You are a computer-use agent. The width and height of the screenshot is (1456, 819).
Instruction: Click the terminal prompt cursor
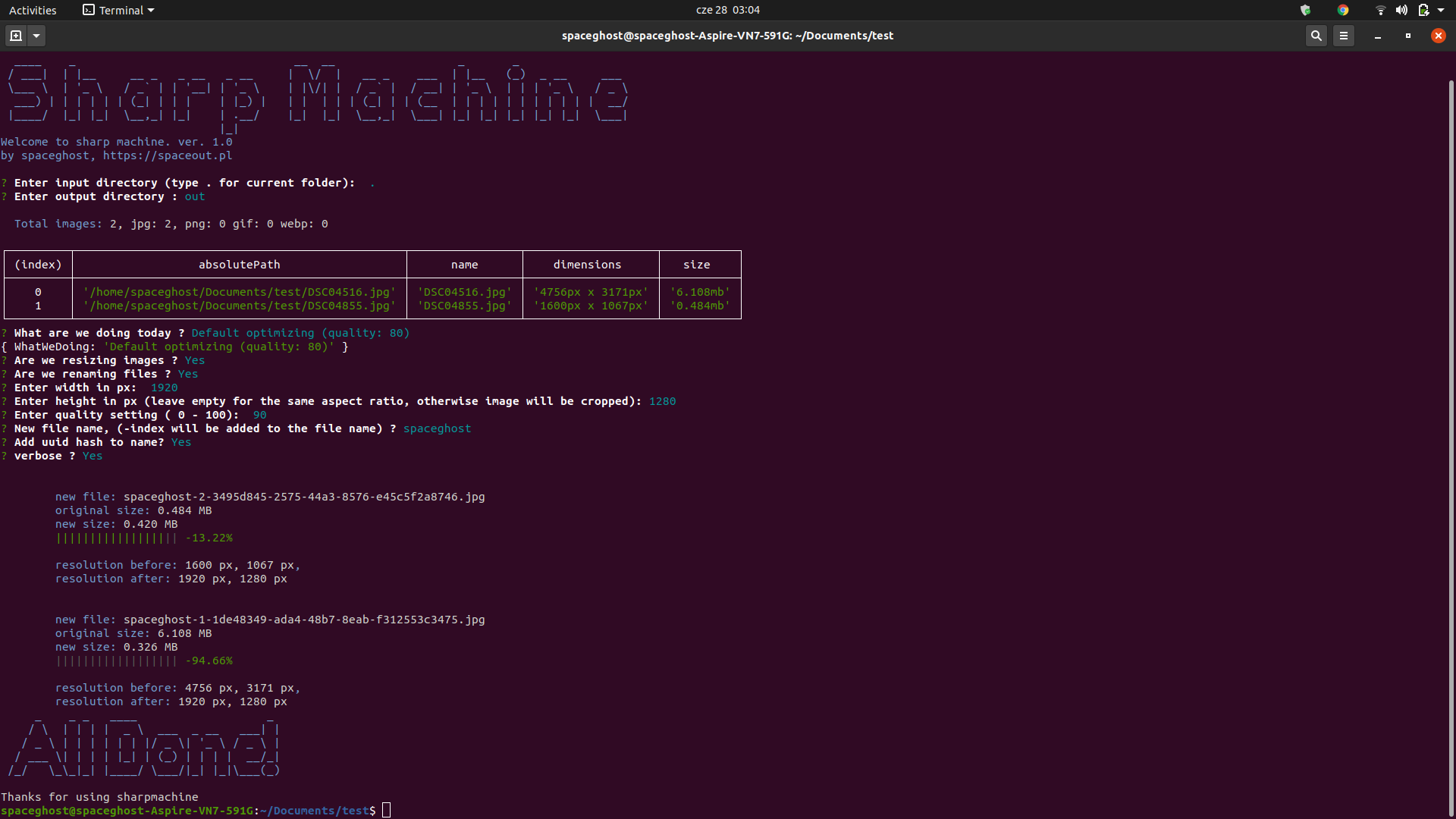(387, 811)
